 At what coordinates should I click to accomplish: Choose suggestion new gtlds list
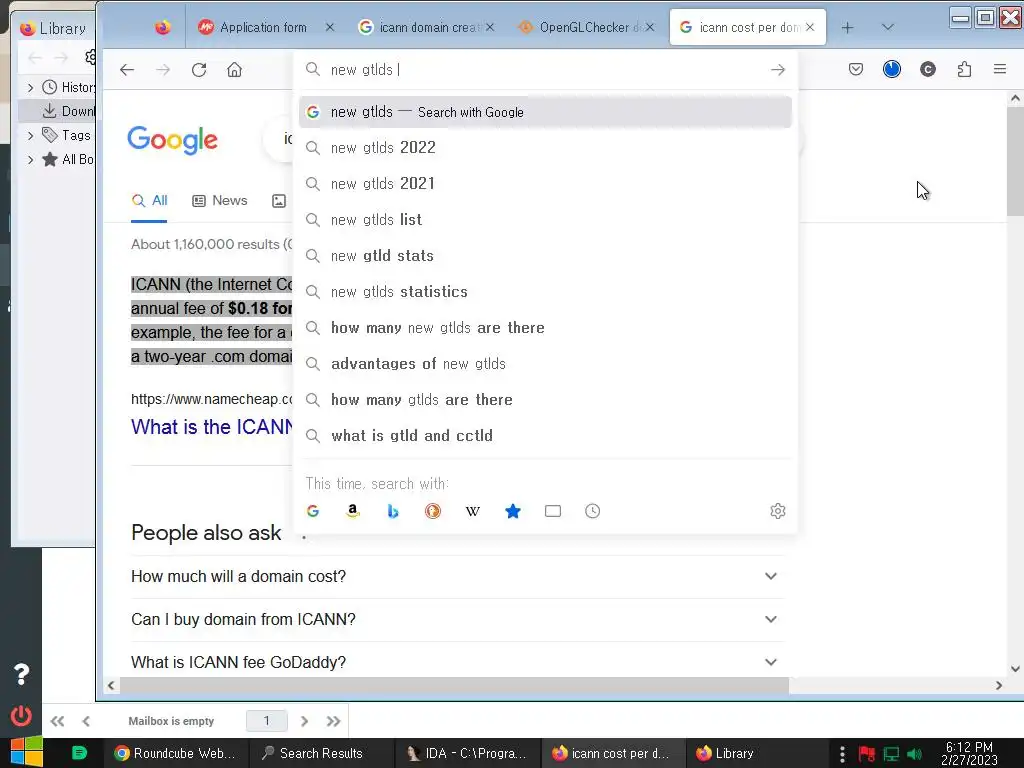(545, 219)
